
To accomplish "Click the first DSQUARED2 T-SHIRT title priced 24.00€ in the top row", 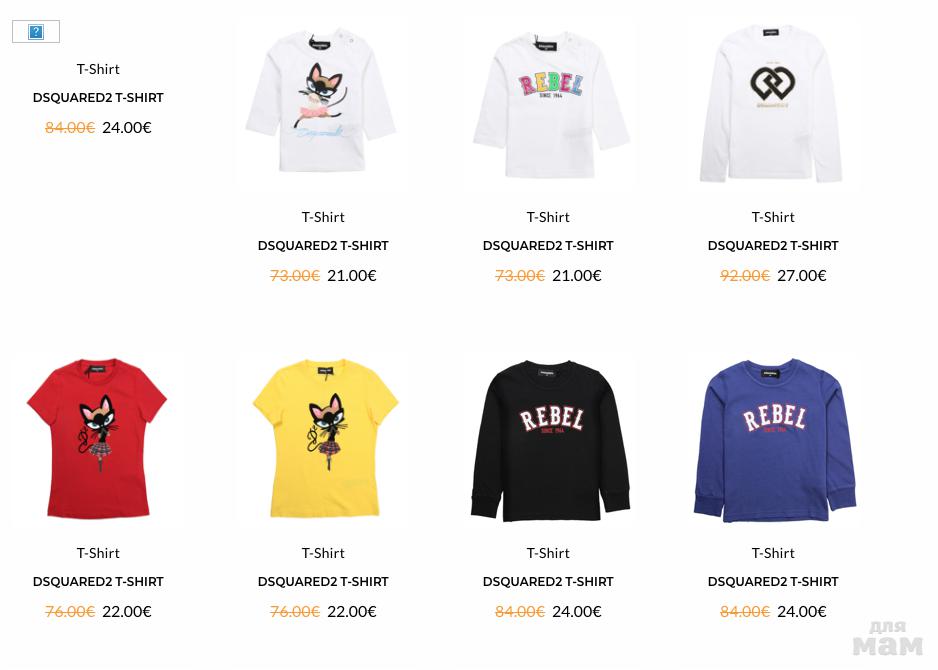I will 98,98.
